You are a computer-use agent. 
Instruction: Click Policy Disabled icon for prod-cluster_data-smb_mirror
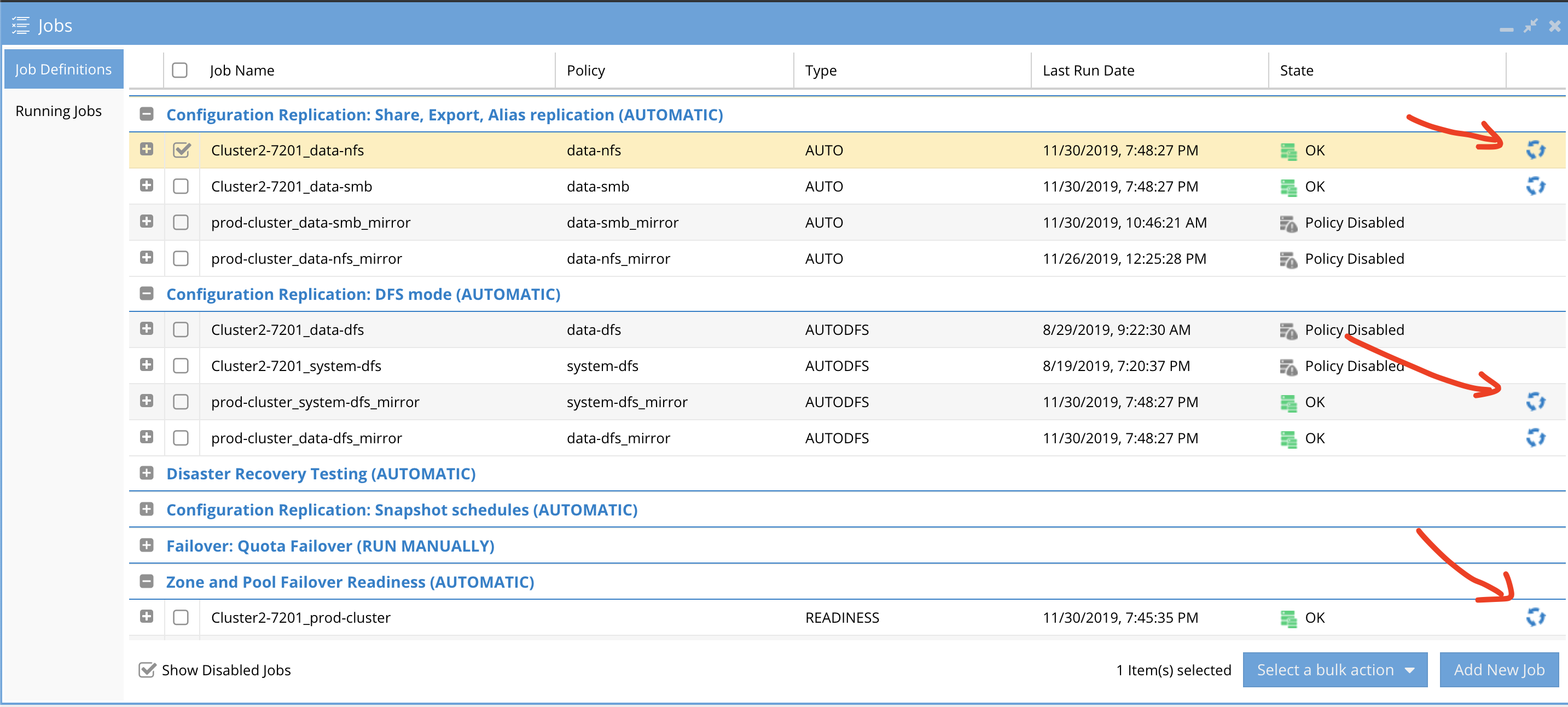pyautogui.click(x=1288, y=223)
